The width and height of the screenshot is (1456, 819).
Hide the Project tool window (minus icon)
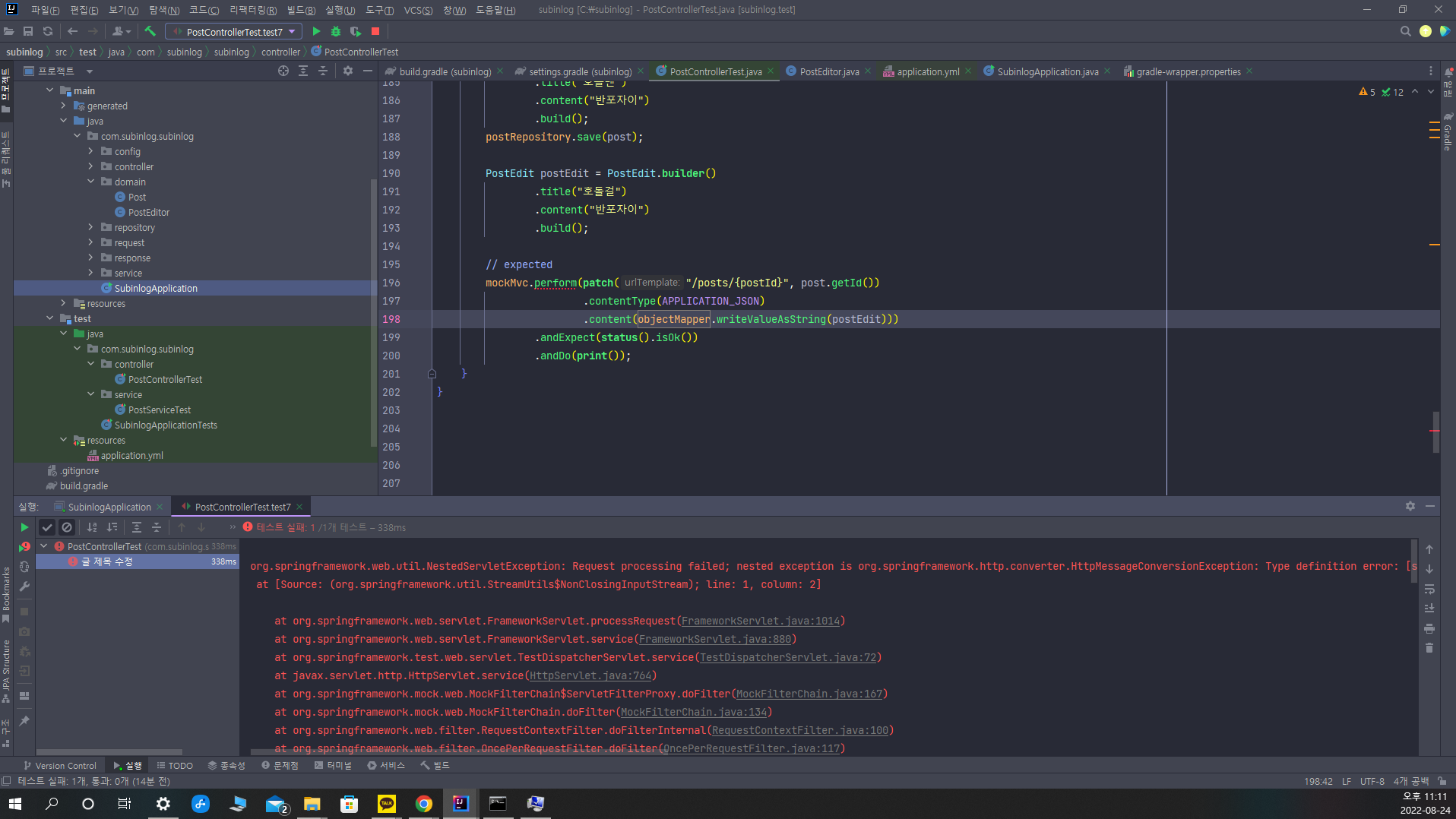tap(368, 71)
